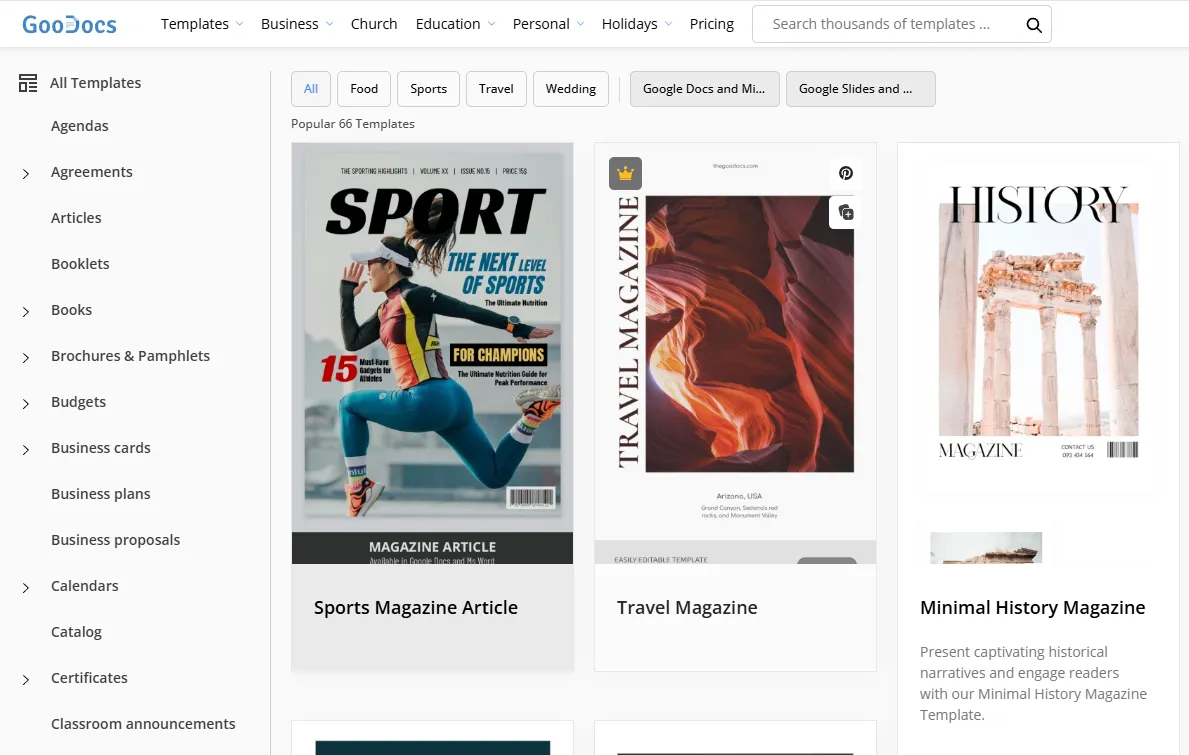Open the Sports Magazine cover thumbnail
Screen dimensions: 1189x755
(x=432, y=340)
